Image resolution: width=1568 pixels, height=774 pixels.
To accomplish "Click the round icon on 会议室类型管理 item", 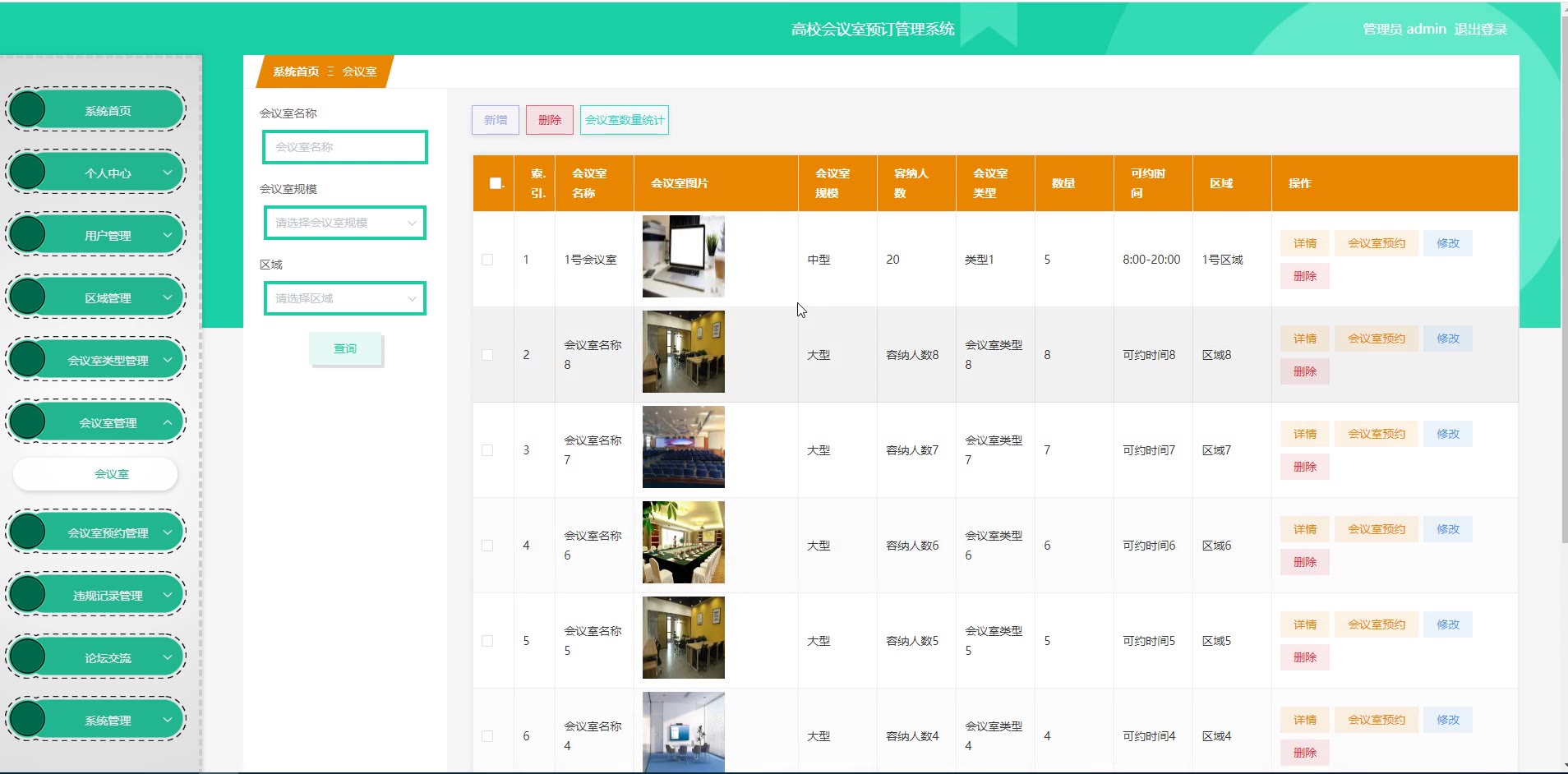I will click(x=28, y=359).
